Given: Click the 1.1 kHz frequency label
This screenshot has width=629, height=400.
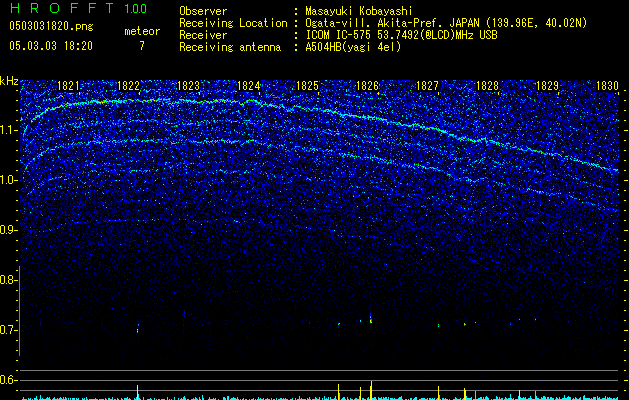Looking at the screenshot, I should click(x=9, y=130).
